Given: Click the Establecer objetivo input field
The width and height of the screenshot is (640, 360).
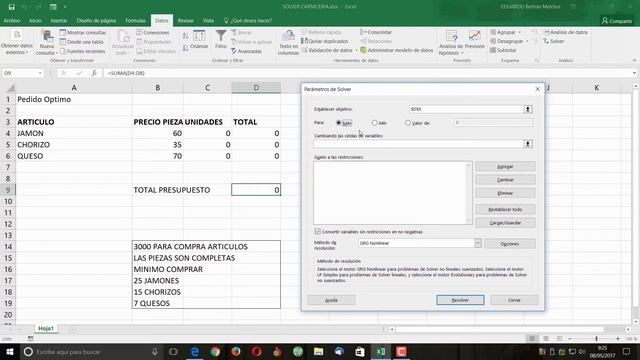Looking at the screenshot, I should coord(466,109).
